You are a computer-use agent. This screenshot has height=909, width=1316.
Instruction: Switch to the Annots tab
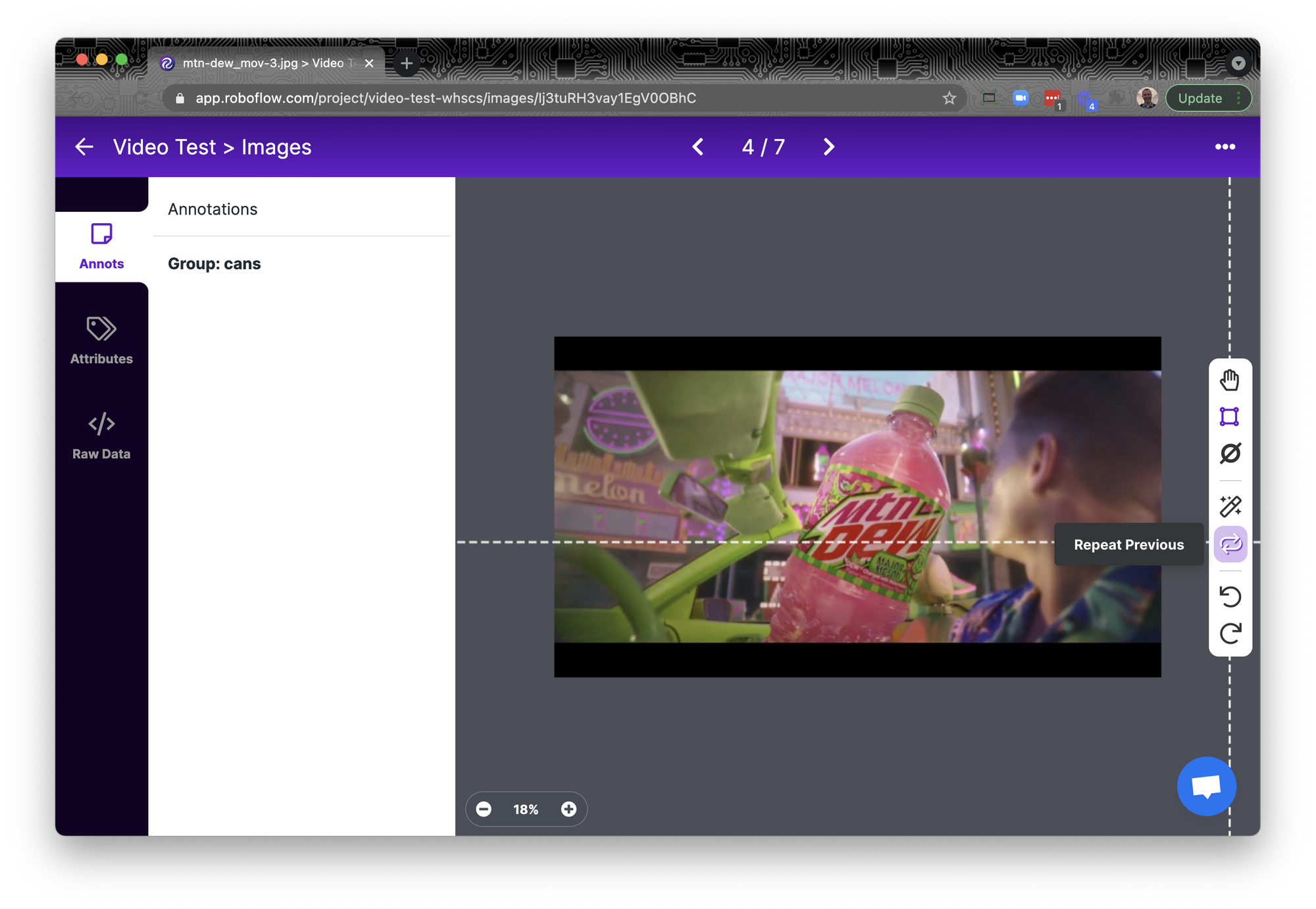click(101, 246)
